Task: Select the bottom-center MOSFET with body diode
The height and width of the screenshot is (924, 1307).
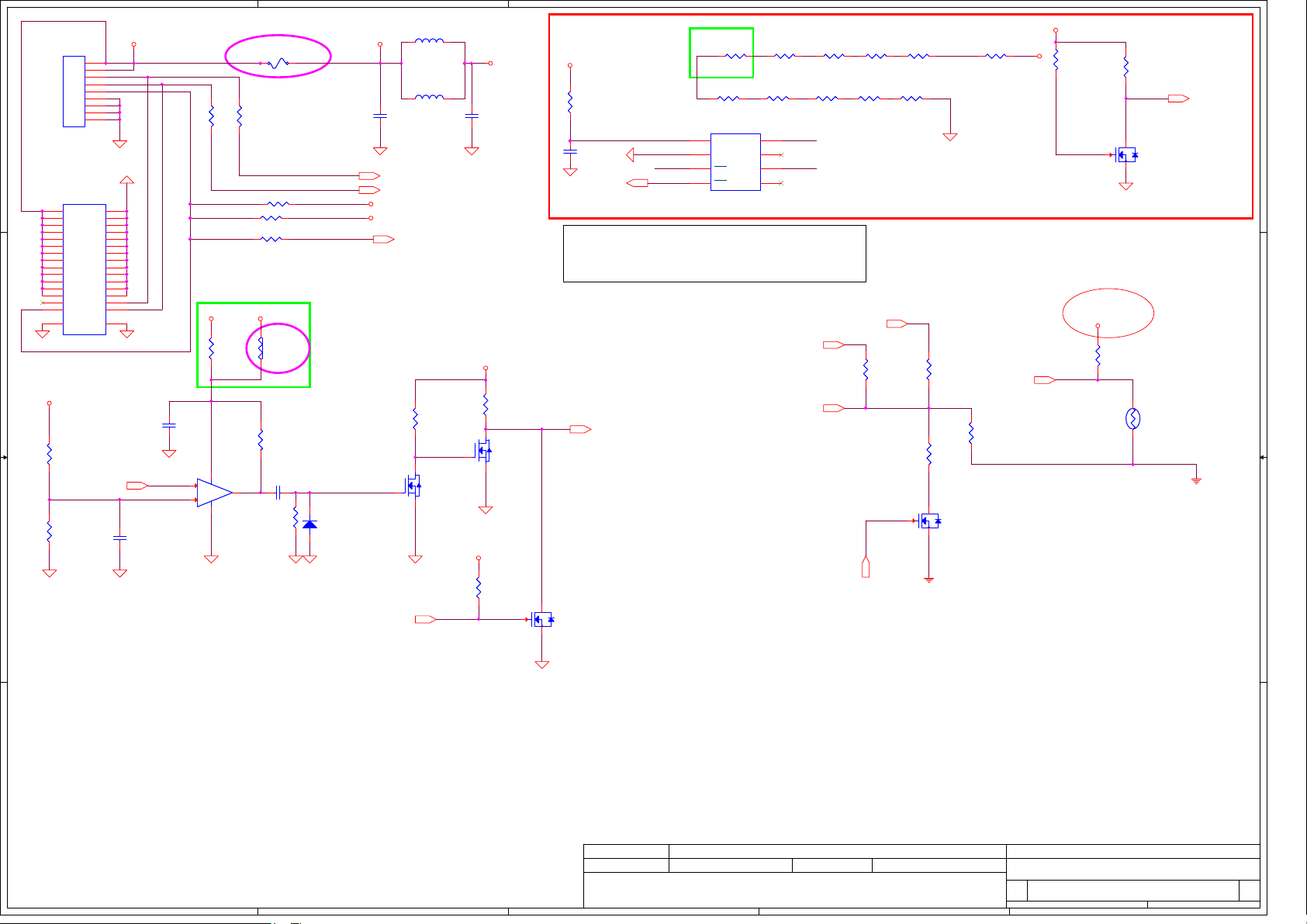Action: click(x=542, y=619)
